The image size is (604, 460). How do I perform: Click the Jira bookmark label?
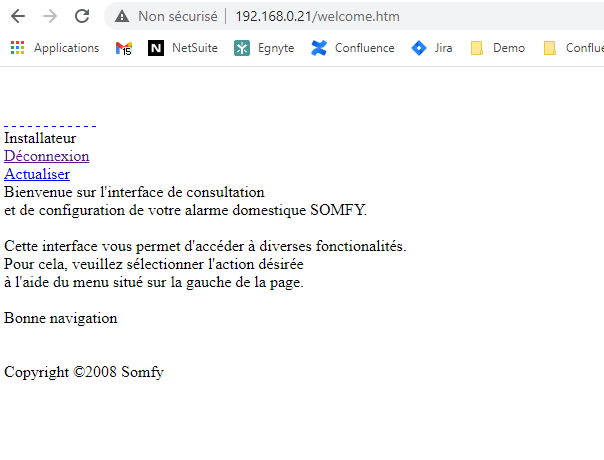click(x=443, y=48)
